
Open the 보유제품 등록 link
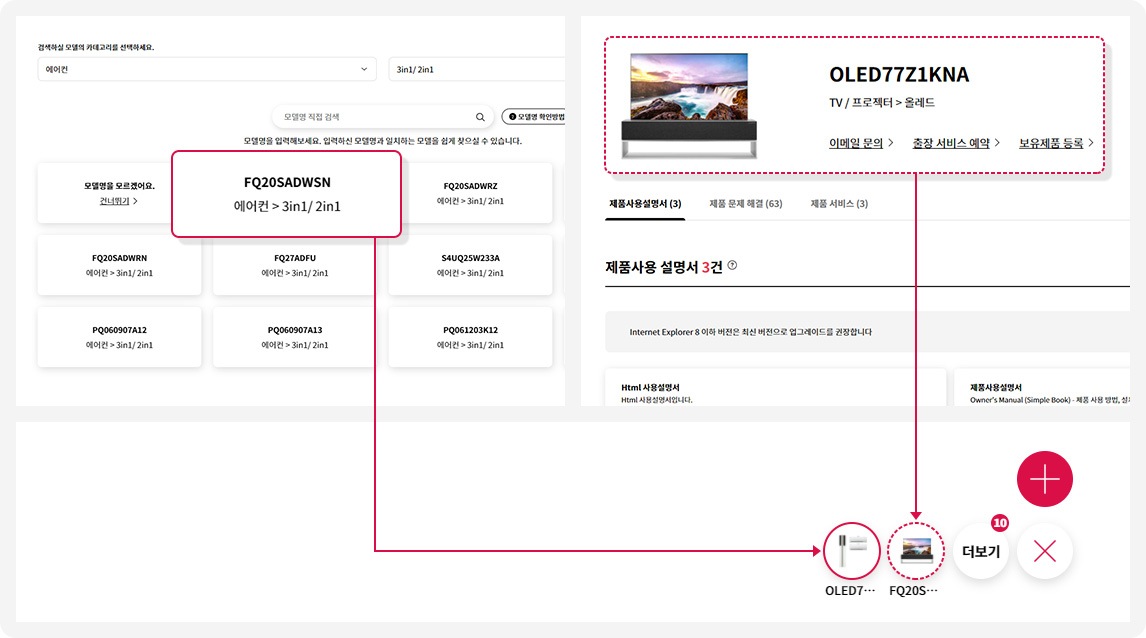(x=1056, y=143)
